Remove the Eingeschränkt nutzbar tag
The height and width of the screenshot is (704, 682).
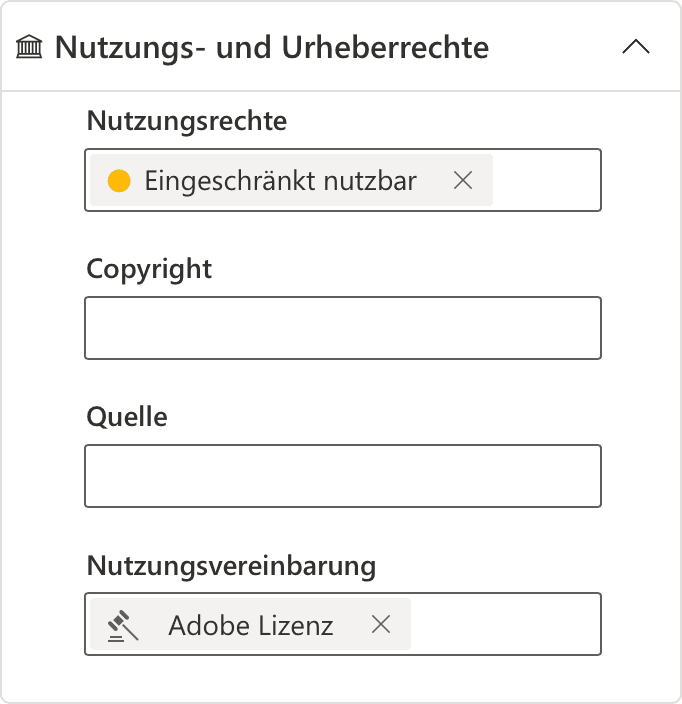click(x=462, y=180)
